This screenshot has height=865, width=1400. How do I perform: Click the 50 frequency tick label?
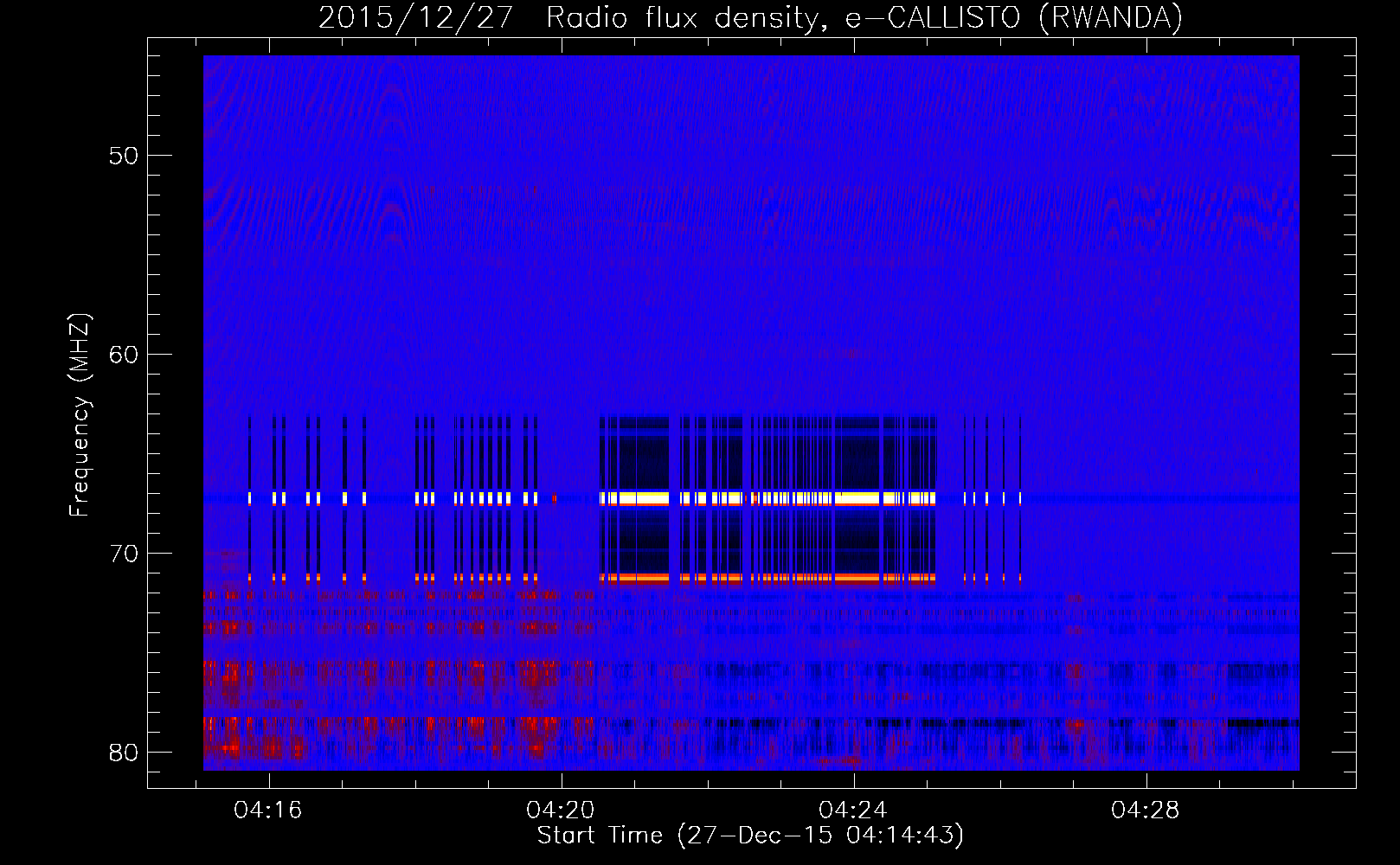[x=124, y=156]
